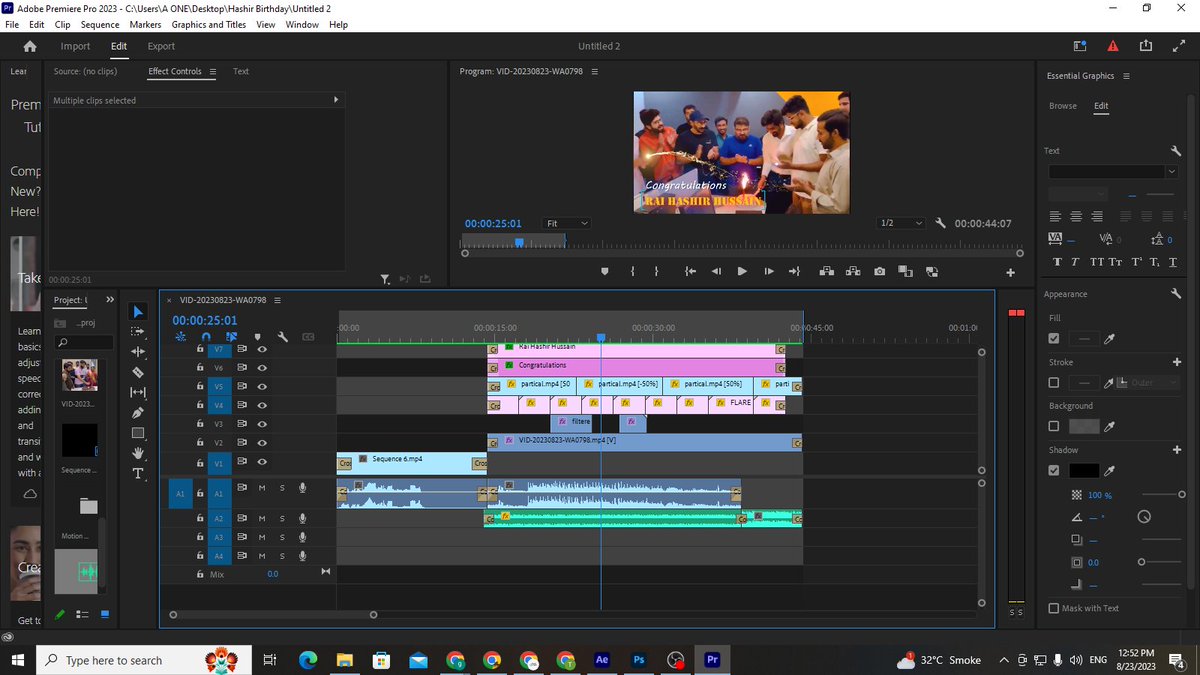
Task: Click the Faux Italic text style icon
Action: tap(1075, 262)
